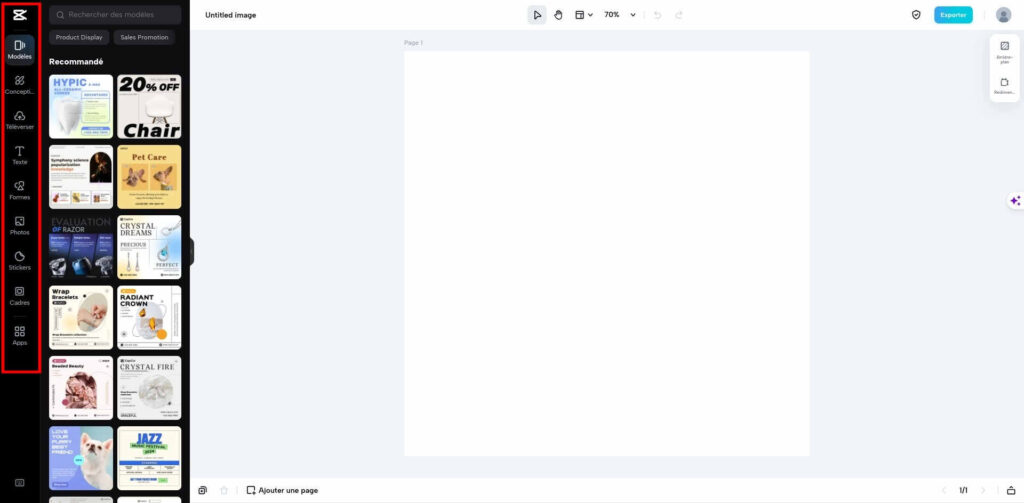Open the layout options dropdown
This screenshot has width=1024, height=503.
pyautogui.click(x=583, y=15)
